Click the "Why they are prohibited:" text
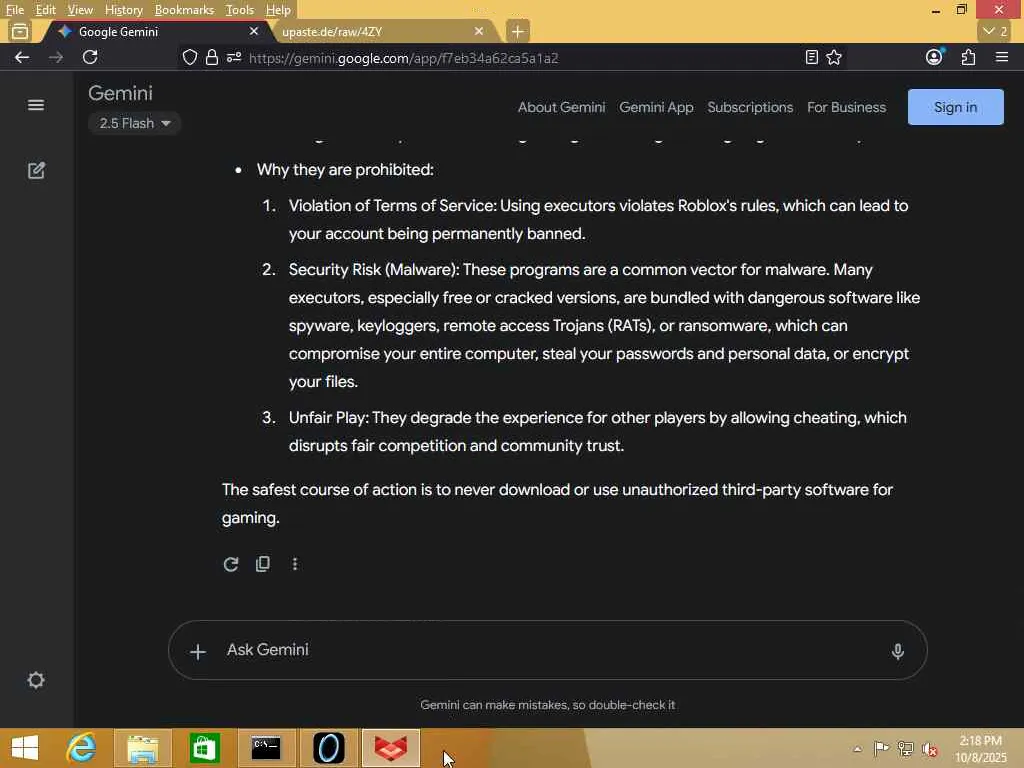1024x768 pixels. point(345,170)
